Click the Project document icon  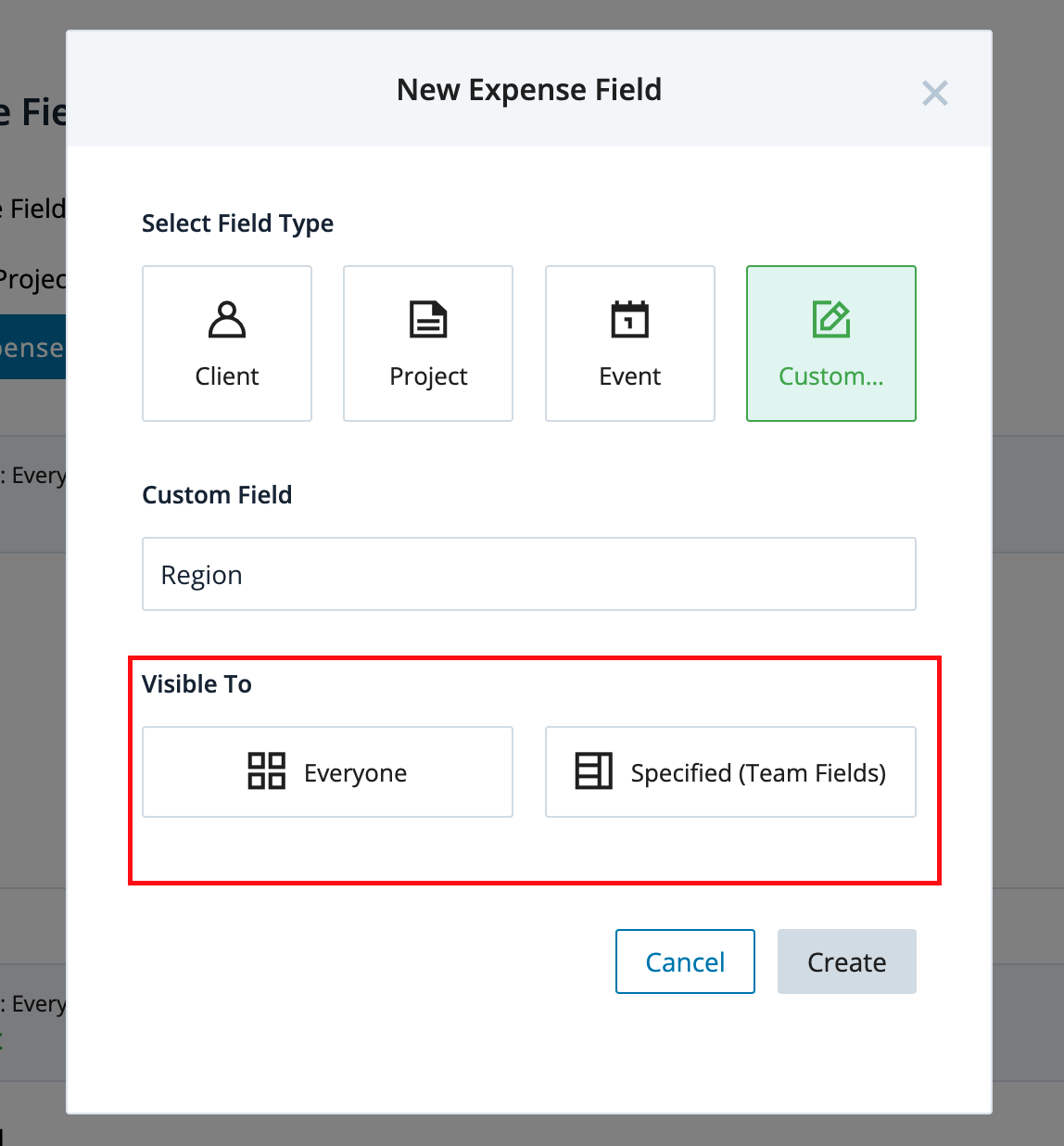(x=428, y=320)
